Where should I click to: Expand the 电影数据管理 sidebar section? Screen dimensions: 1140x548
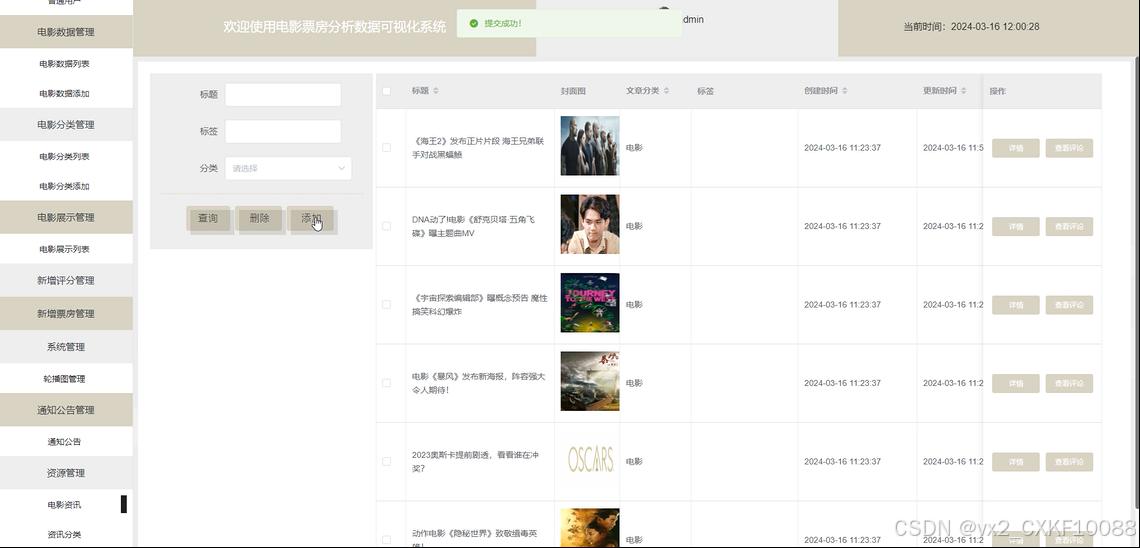[66, 32]
